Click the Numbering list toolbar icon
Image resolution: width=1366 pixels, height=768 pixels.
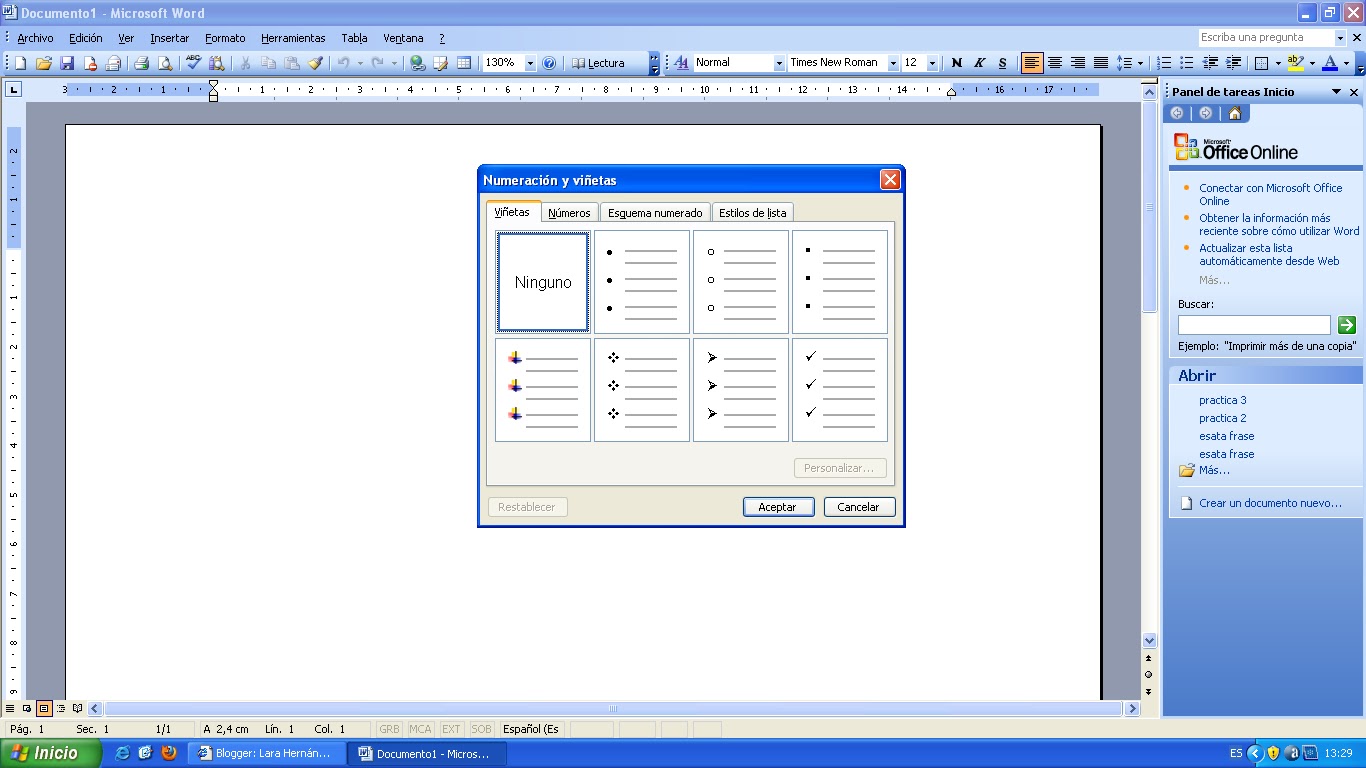click(1164, 63)
